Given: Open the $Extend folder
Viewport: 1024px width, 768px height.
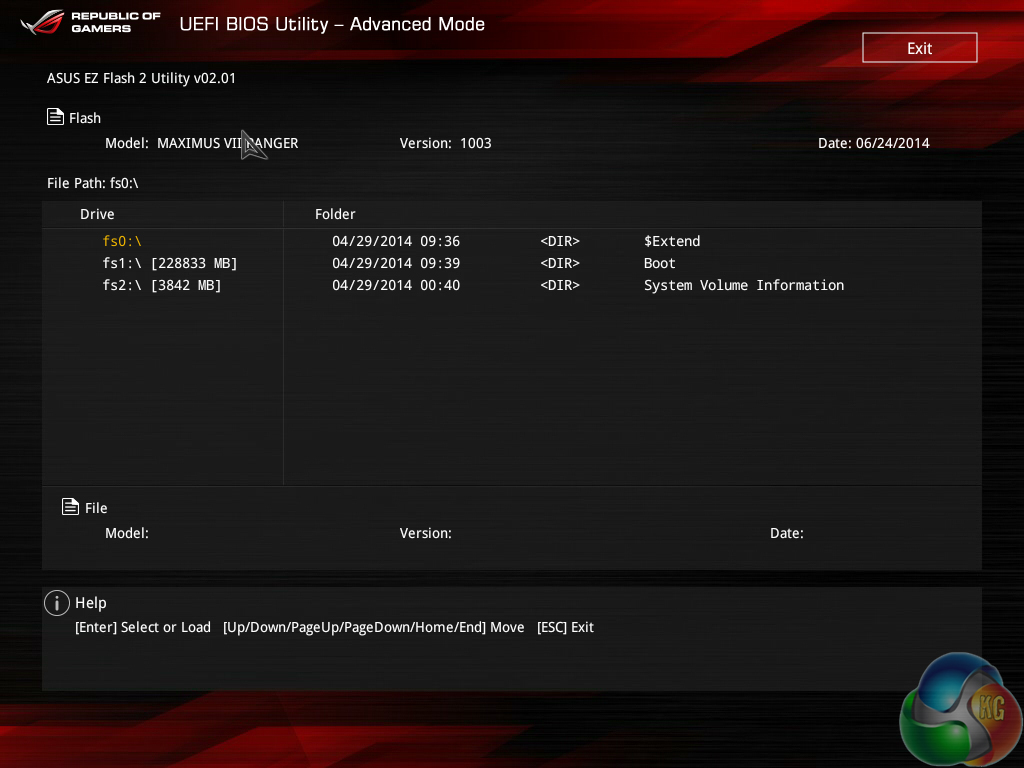Looking at the screenshot, I should 672,241.
